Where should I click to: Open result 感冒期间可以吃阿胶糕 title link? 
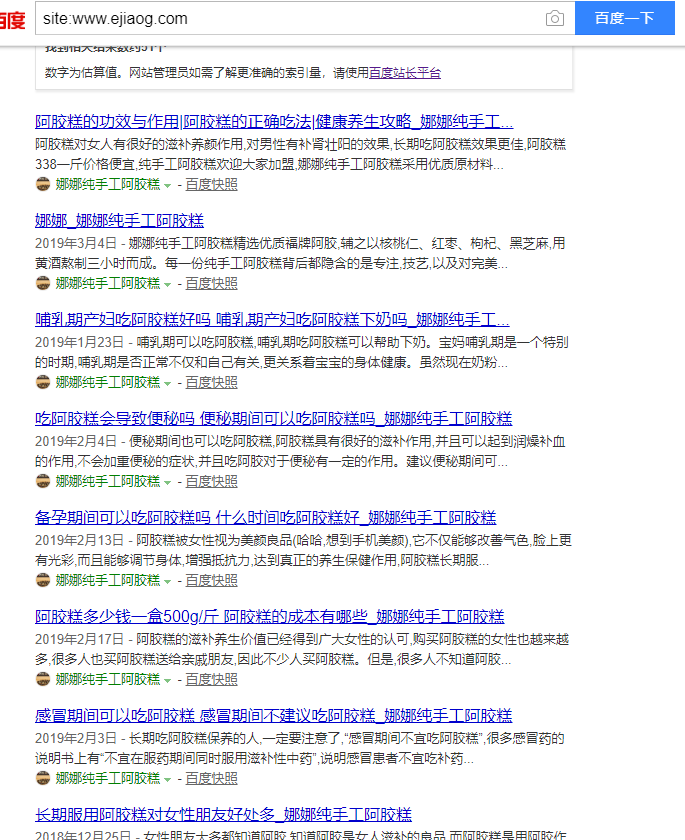273,716
